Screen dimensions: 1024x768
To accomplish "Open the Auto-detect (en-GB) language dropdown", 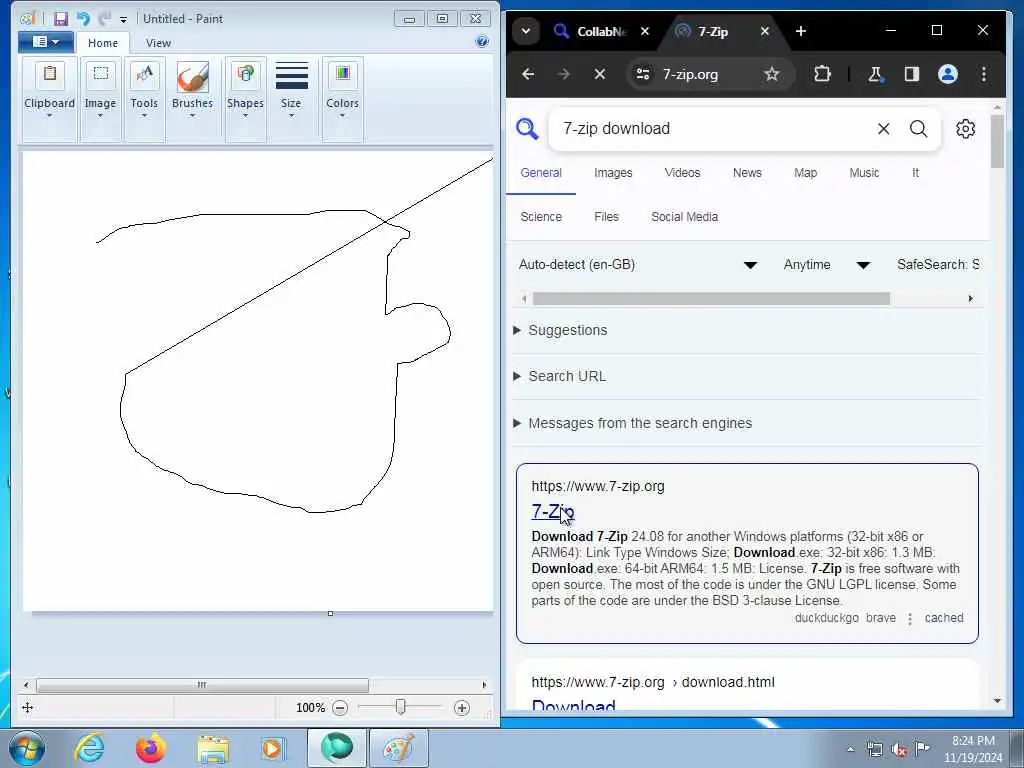I will (637, 264).
